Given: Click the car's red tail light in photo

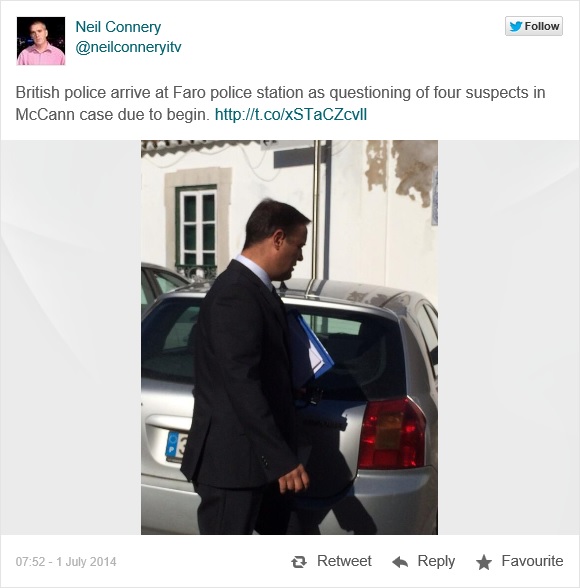Looking at the screenshot, I should tap(392, 433).
